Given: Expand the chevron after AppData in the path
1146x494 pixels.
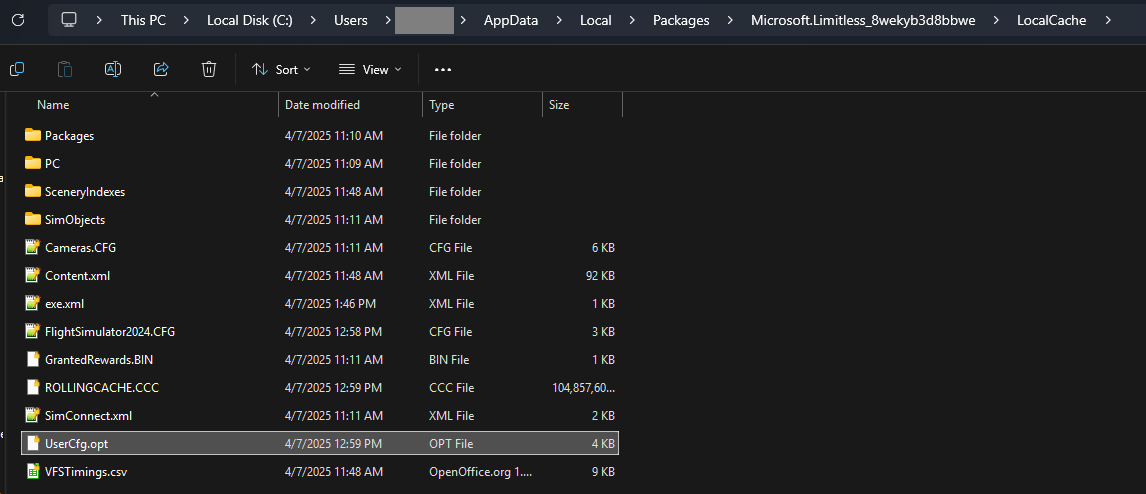Looking at the screenshot, I should click(559, 20).
